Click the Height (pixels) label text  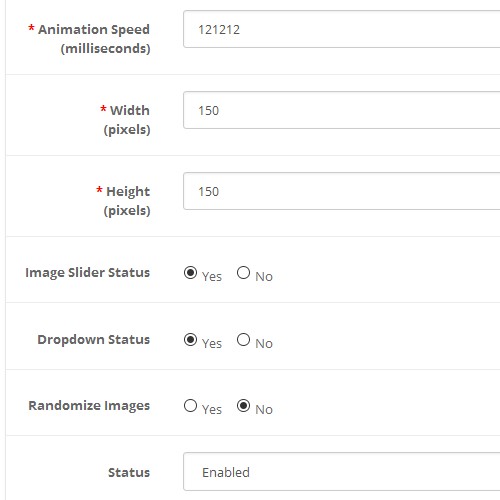[127, 201]
